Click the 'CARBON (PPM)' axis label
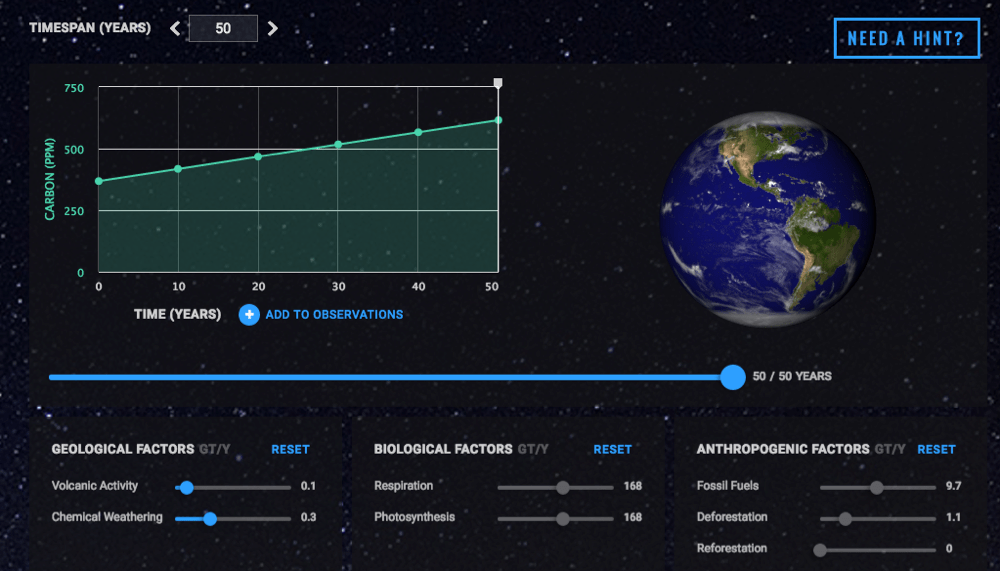The width and height of the screenshot is (1000, 571). pos(50,179)
